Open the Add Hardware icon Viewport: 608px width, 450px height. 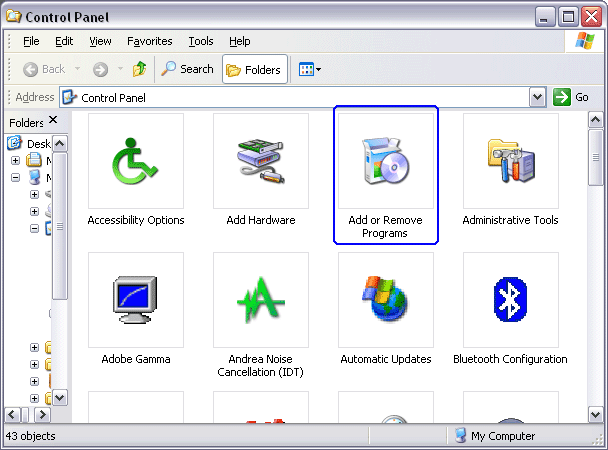click(x=261, y=161)
